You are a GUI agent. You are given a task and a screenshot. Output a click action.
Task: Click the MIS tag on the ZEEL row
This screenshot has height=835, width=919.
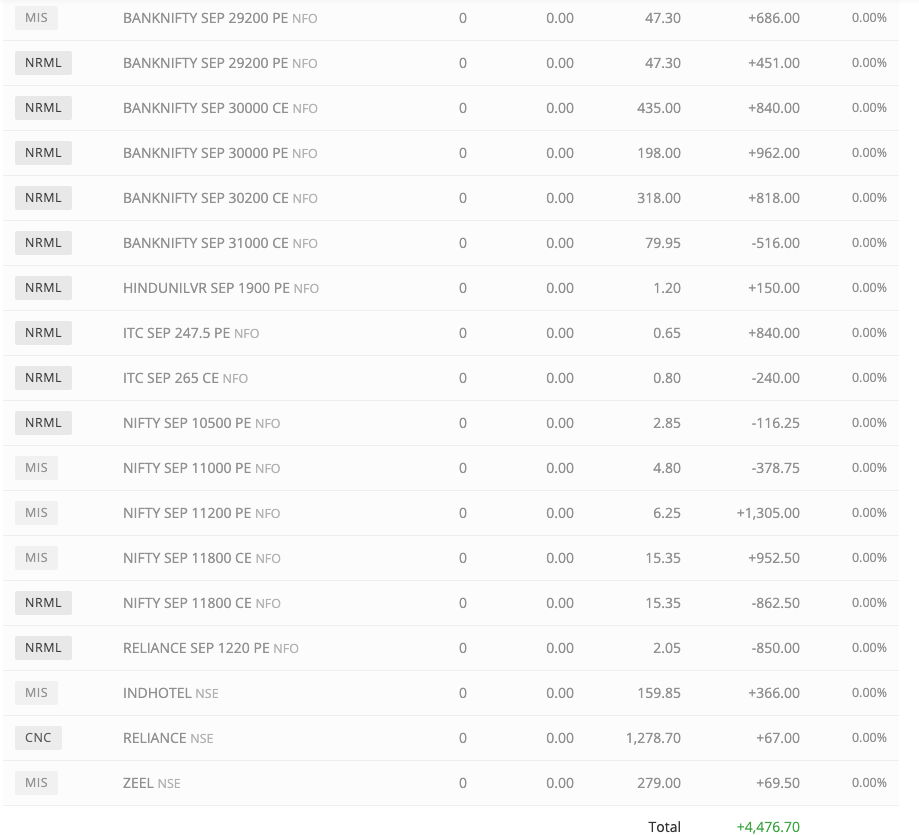coord(36,783)
